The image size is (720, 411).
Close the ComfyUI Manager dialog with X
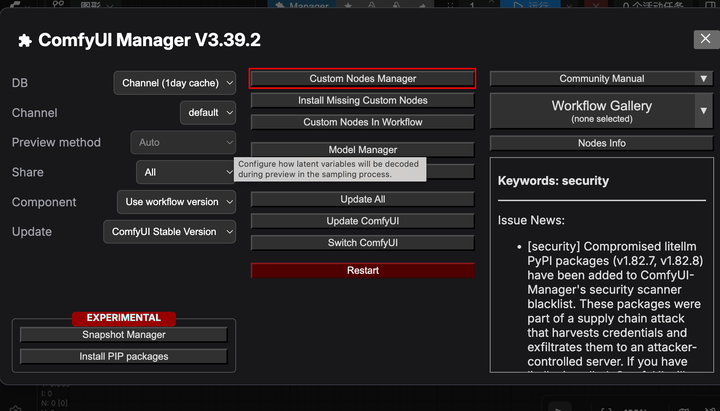pyautogui.click(x=706, y=39)
